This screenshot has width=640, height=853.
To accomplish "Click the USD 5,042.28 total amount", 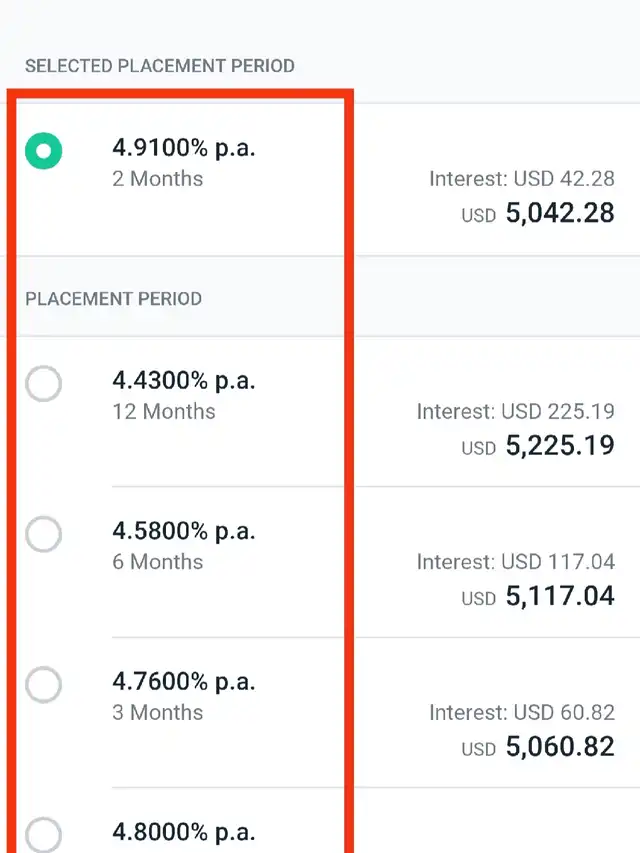I will (538, 213).
